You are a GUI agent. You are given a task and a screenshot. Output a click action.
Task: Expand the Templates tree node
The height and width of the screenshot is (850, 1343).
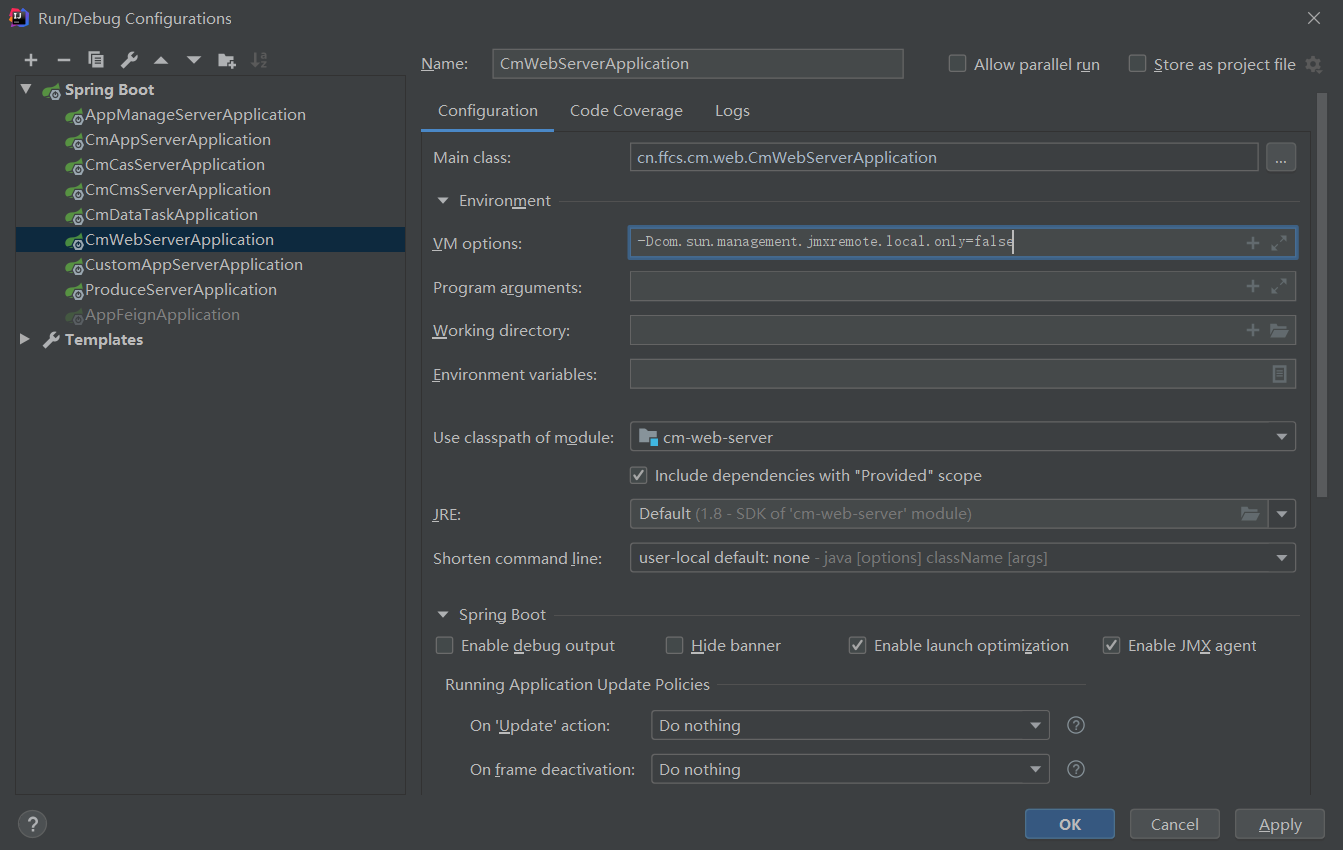click(x=24, y=339)
